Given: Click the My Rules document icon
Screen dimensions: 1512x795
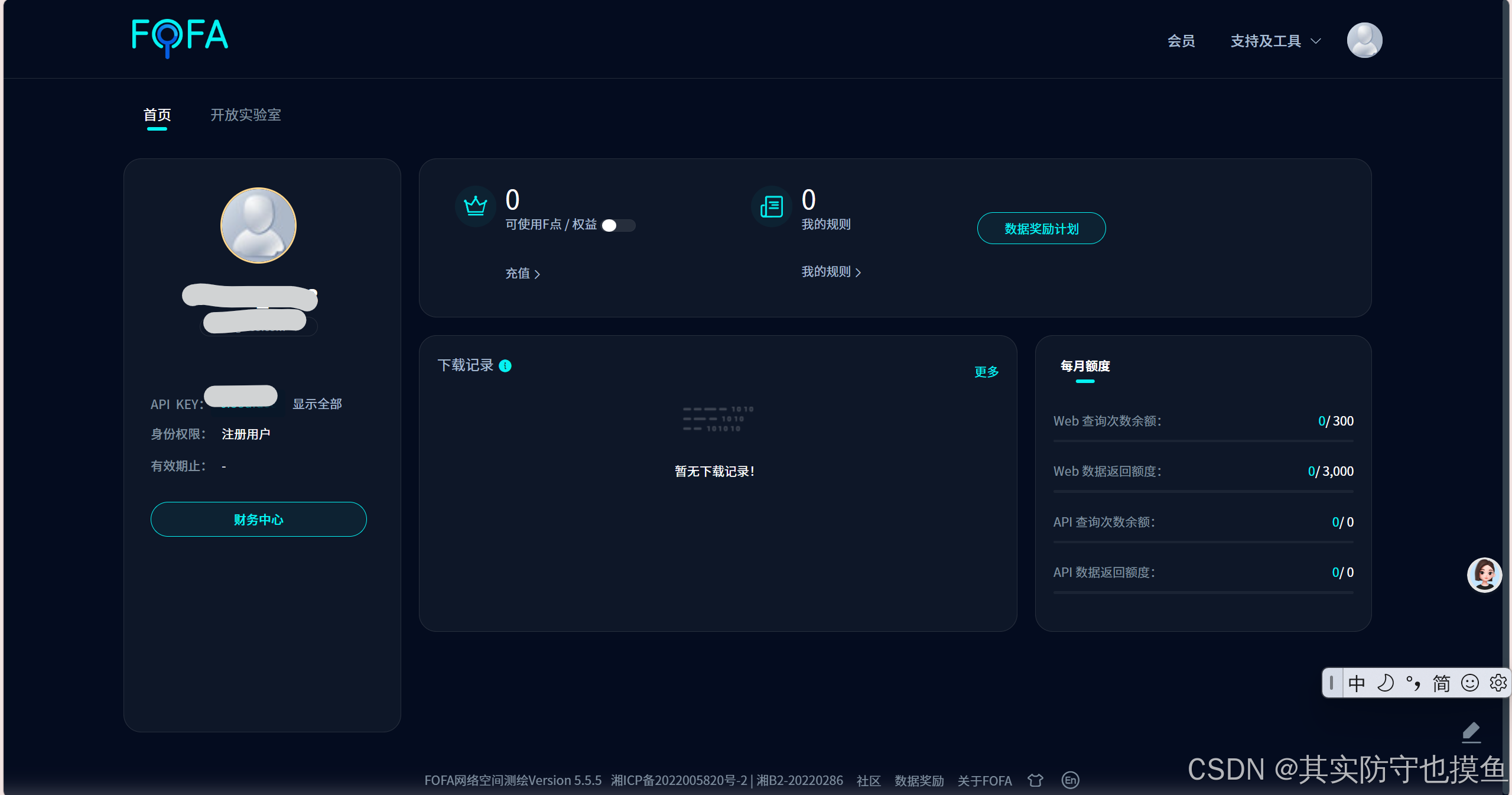Looking at the screenshot, I should (x=771, y=206).
